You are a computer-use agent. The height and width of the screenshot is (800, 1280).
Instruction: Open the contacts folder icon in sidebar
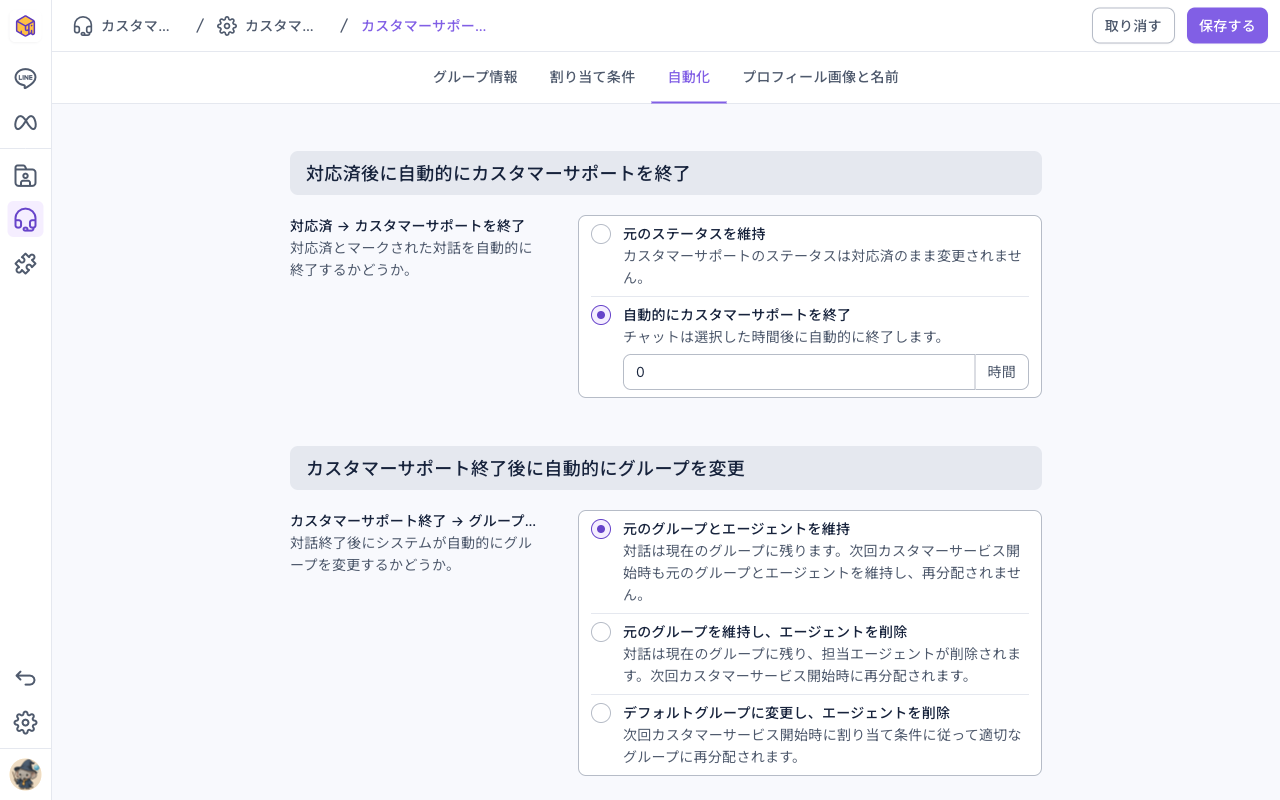coord(25,176)
